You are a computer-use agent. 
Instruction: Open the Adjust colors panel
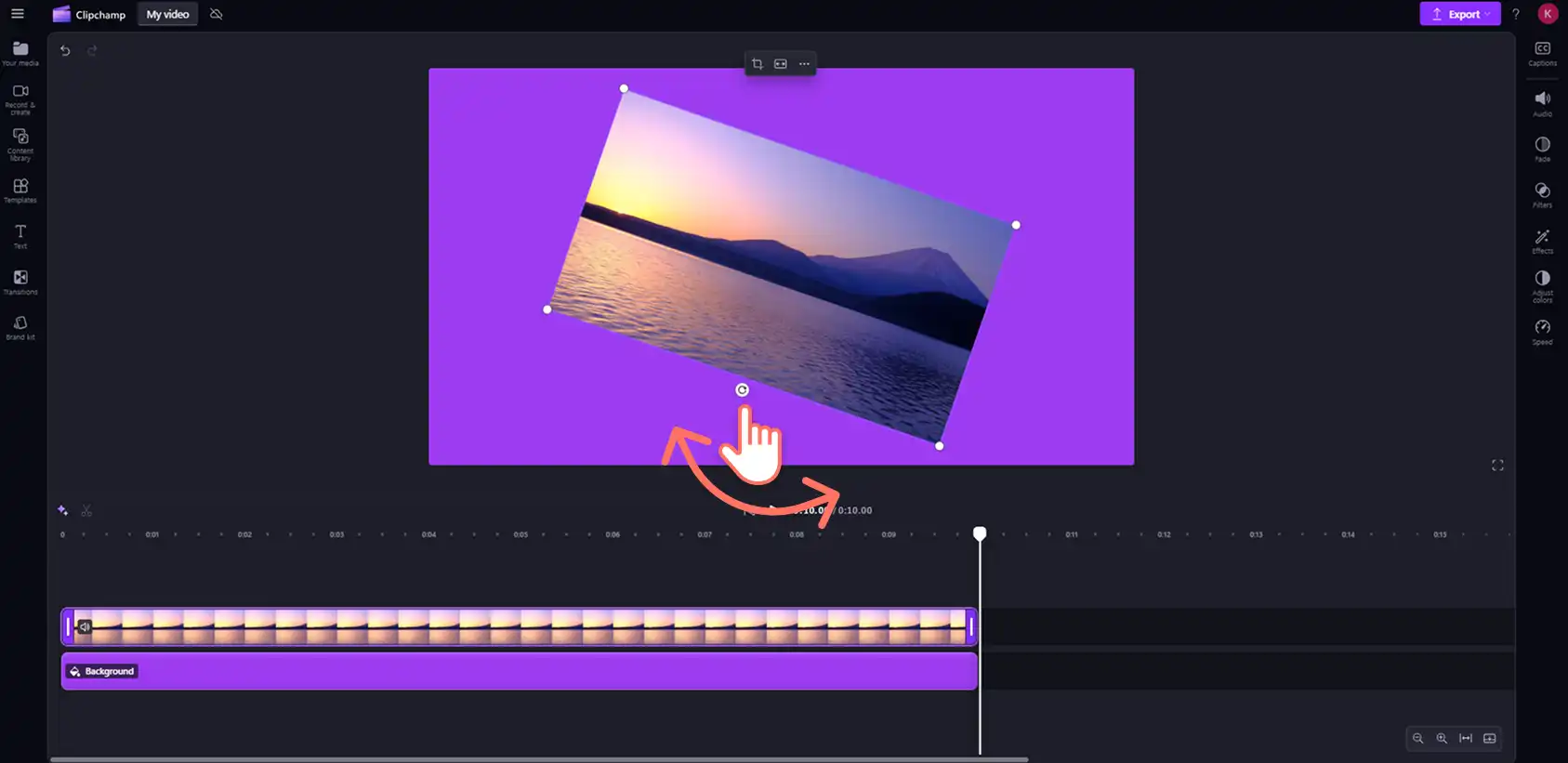click(1542, 286)
